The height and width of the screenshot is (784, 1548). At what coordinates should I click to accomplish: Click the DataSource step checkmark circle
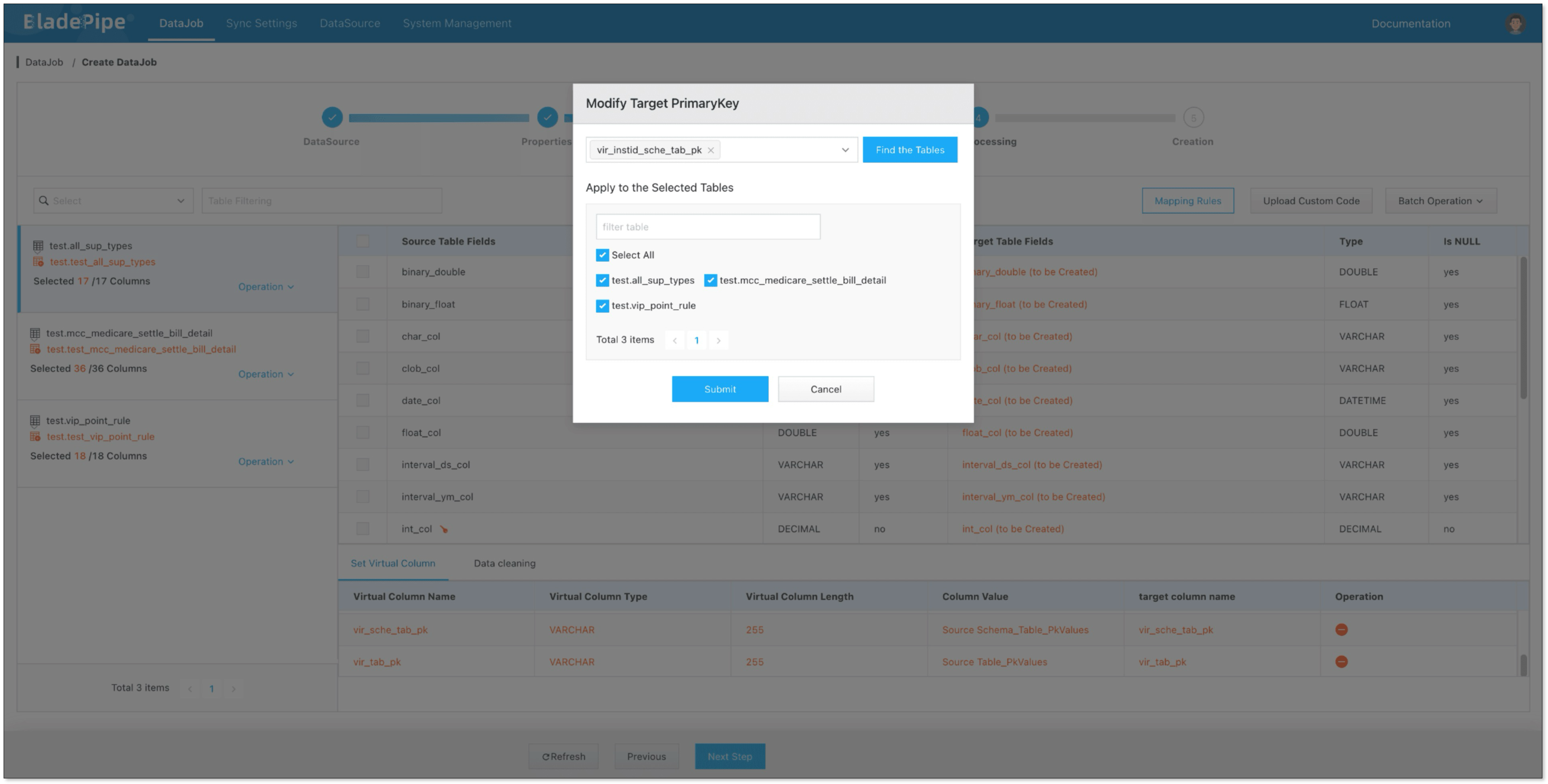pyautogui.click(x=332, y=118)
